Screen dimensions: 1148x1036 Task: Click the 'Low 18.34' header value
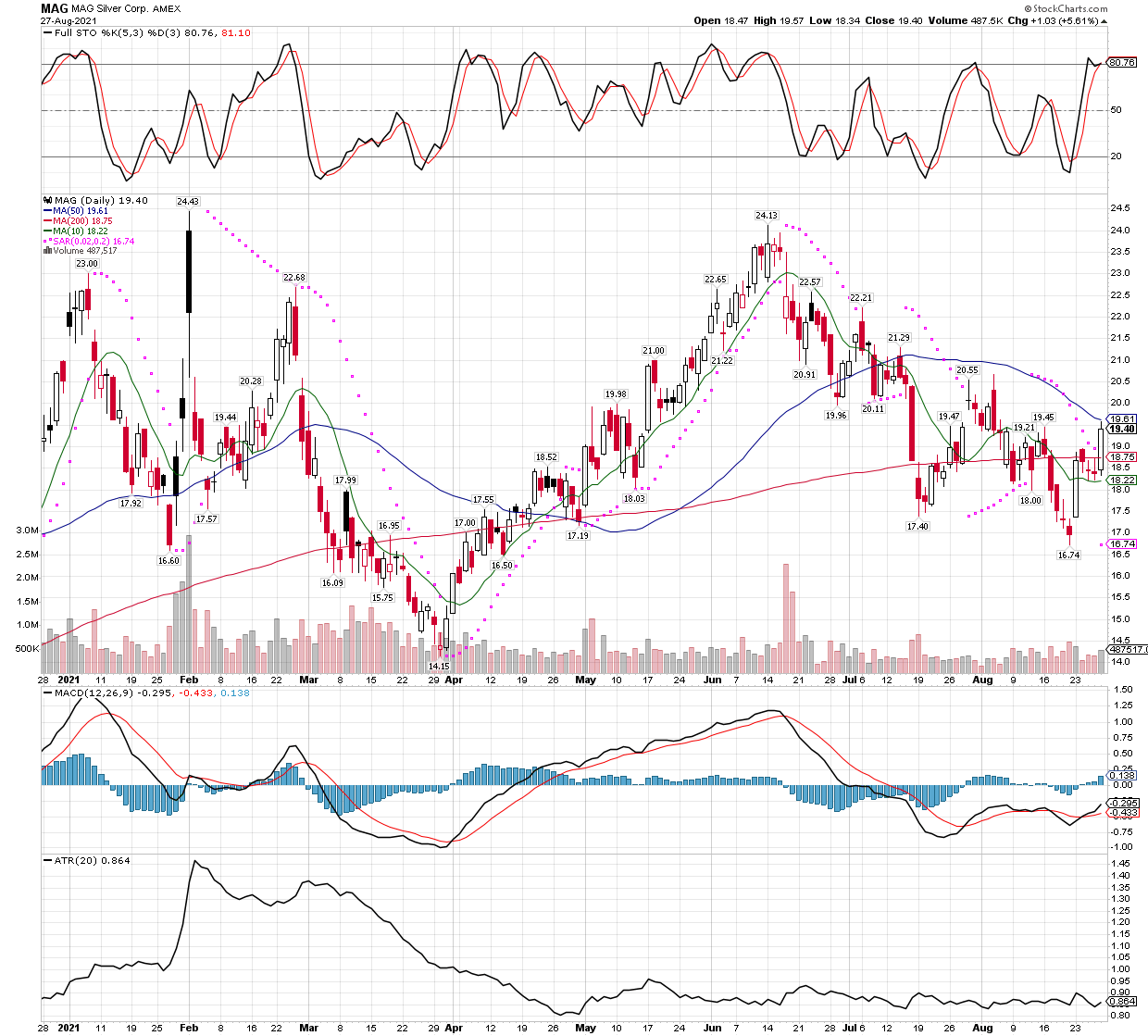(x=834, y=20)
